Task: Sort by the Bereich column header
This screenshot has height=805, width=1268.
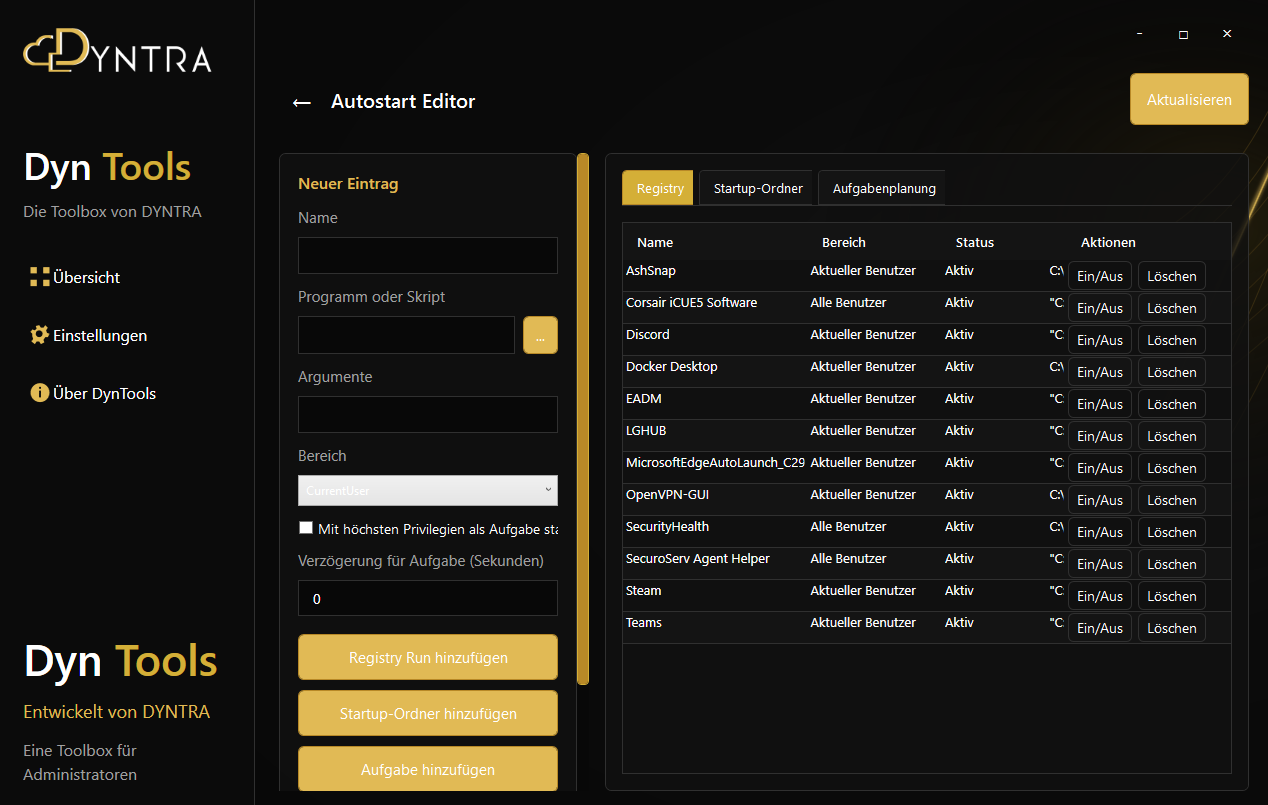Action: [844, 242]
